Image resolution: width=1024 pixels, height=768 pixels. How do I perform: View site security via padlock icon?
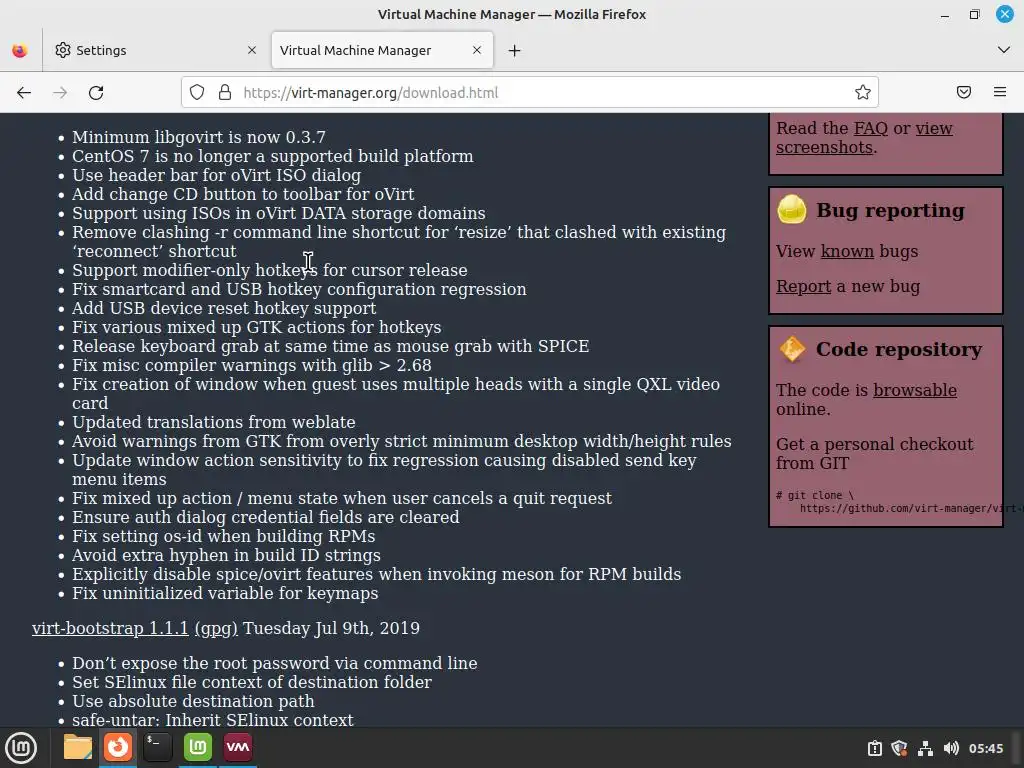(x=225, y=93)
